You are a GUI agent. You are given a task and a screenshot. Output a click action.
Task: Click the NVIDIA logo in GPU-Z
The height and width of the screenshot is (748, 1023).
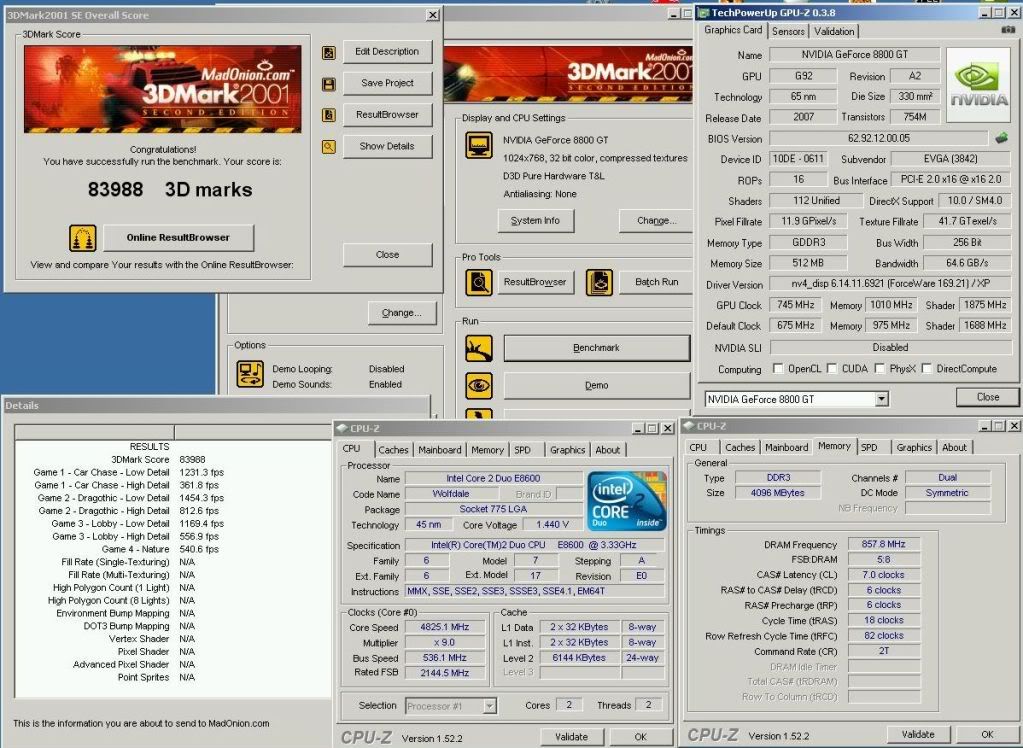coord(978,85)
